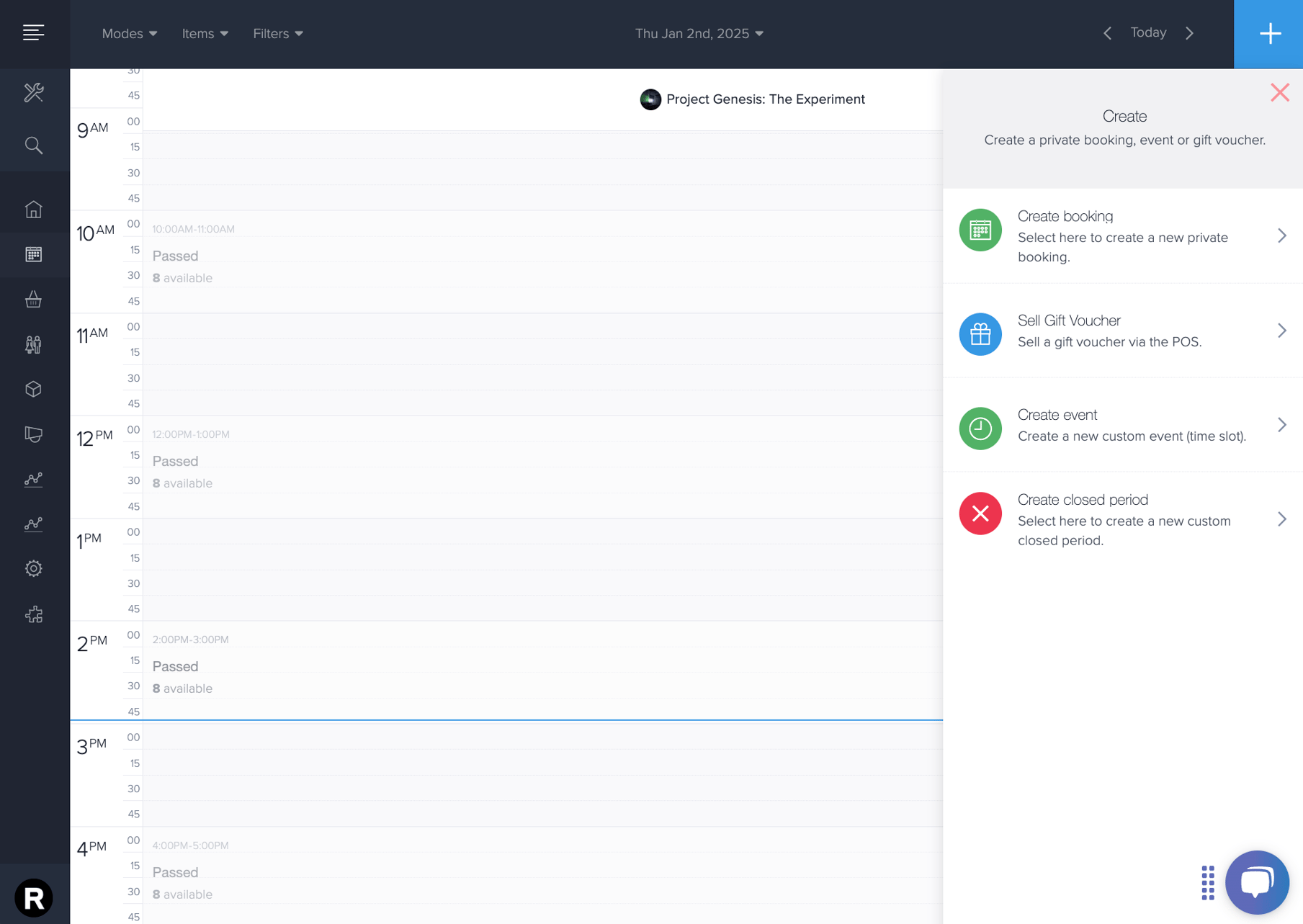Open the reports chart icon
This screenshot has height=924, width=1303.
pyautogui.click(x=34, y=480)
